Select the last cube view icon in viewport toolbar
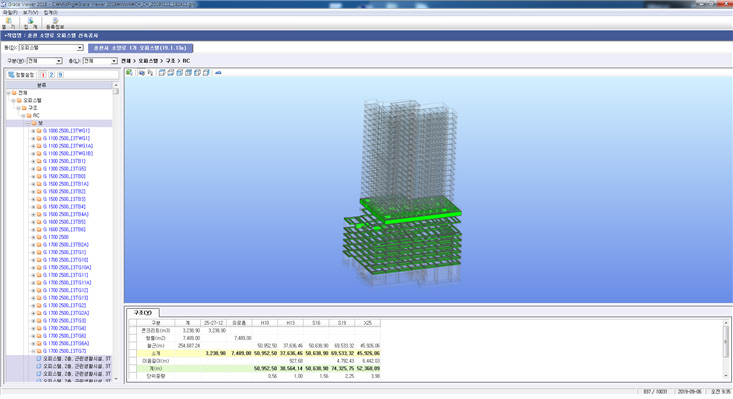The width and height of the screenshot is (733, 399). click(206, 72)
